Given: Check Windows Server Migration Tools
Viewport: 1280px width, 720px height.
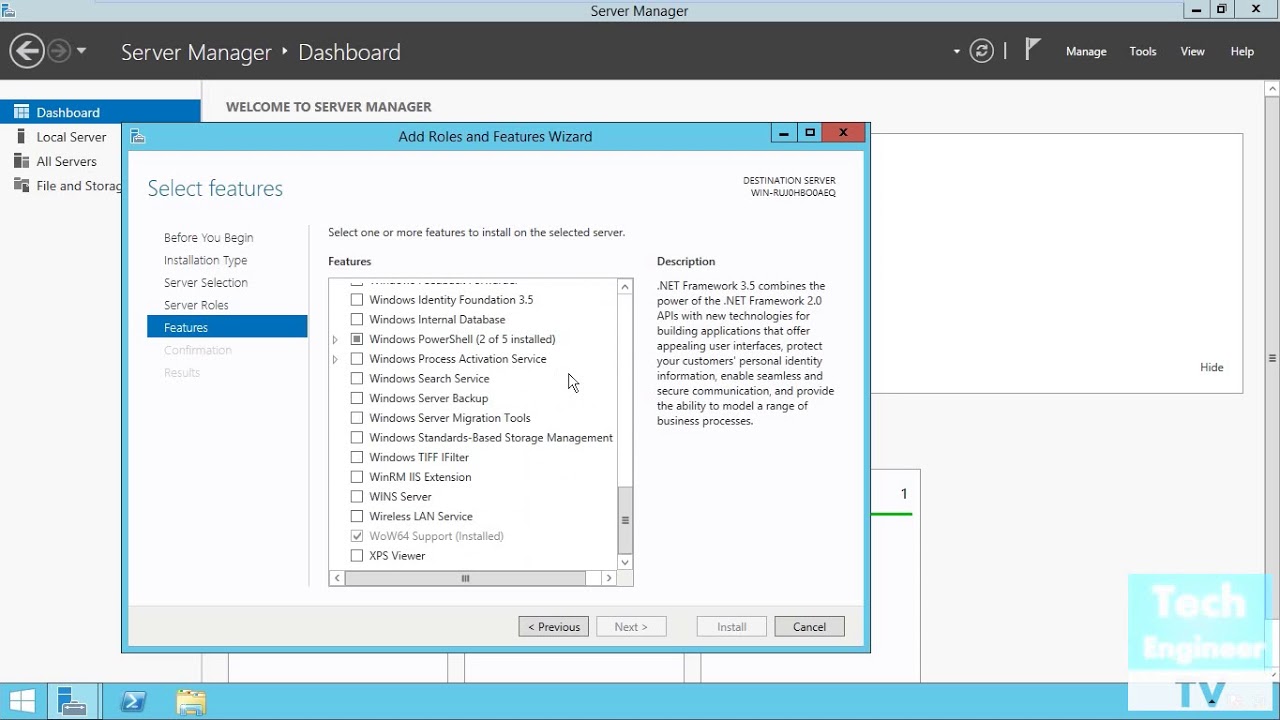Looking at the screenshot, I should pyautogui.click(x=357, y=418).
